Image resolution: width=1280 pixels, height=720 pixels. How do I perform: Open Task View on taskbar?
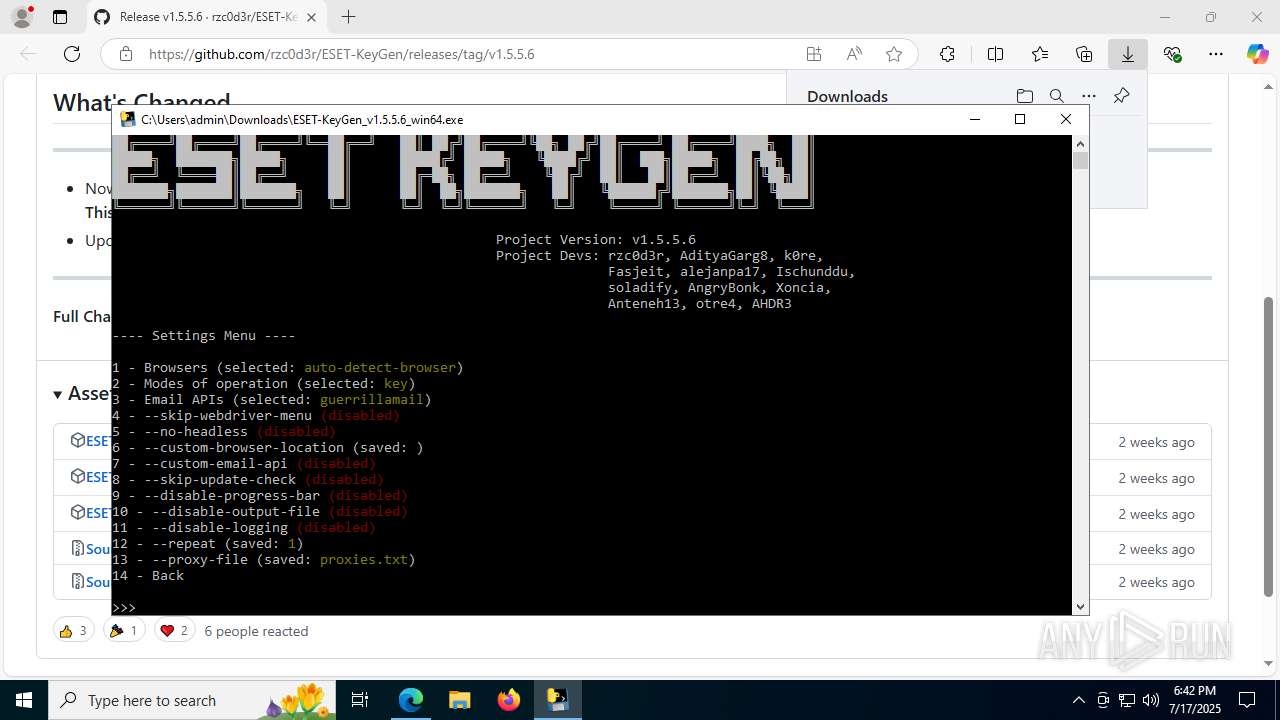click(361, 700)
